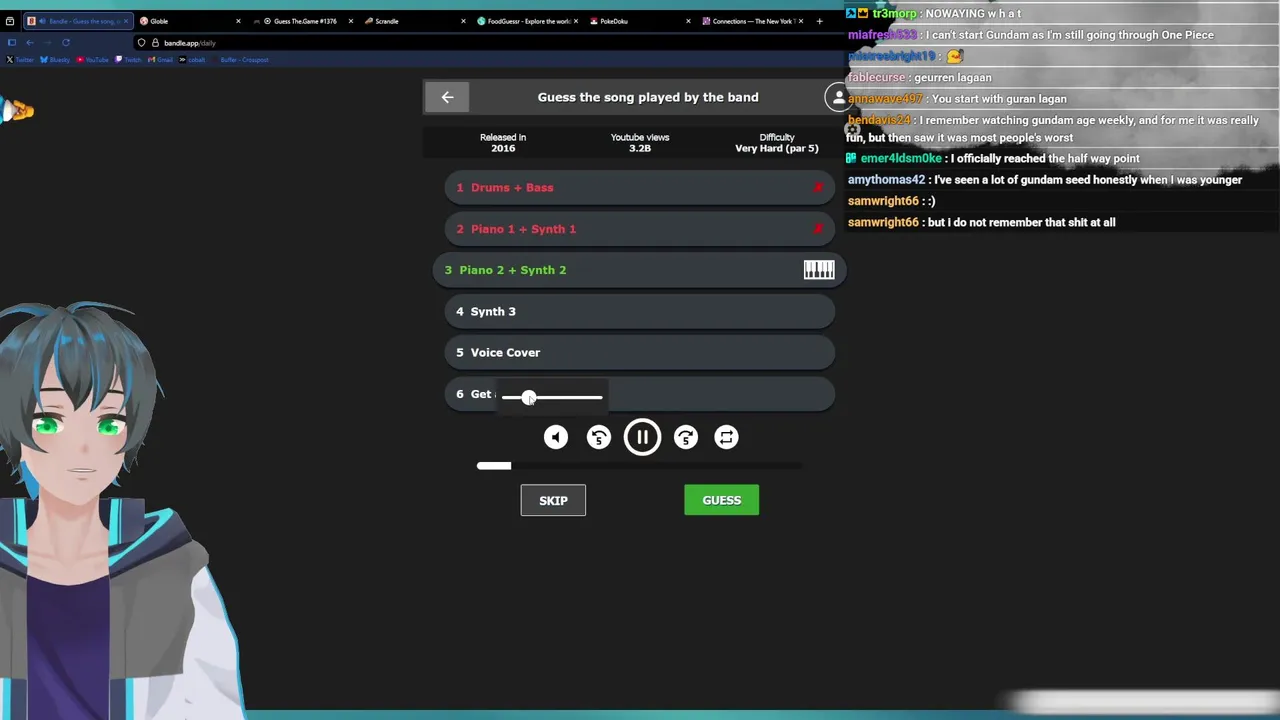Open the Twitter bookmark

click(x=20, y=60)
